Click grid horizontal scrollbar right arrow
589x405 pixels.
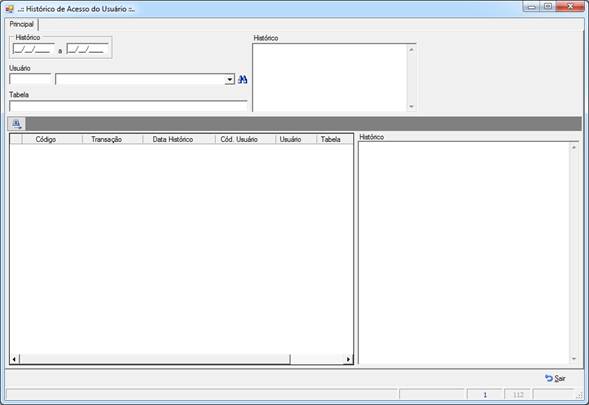click(348, 359)
